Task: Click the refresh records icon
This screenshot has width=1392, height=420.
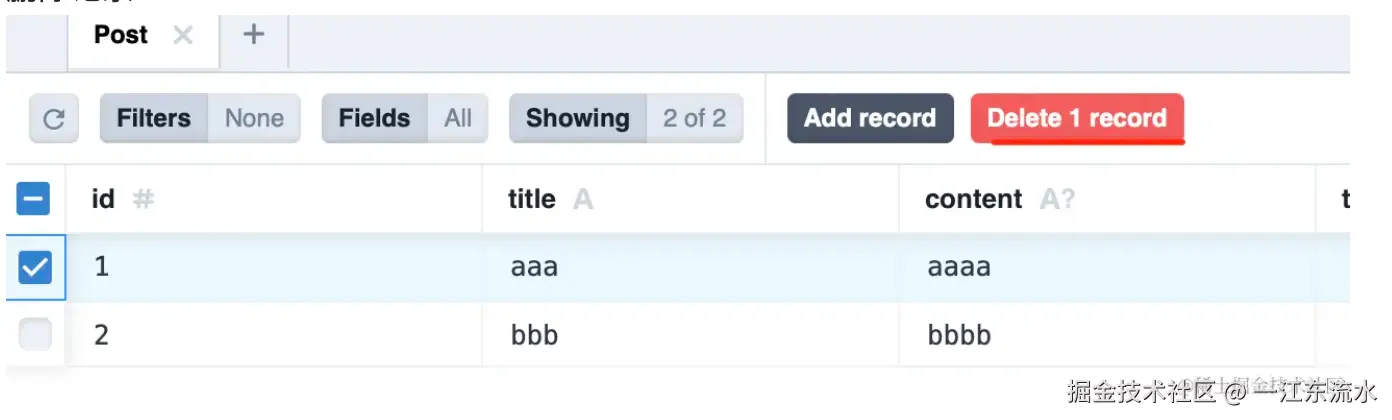Action: click(x=54, y=119)
